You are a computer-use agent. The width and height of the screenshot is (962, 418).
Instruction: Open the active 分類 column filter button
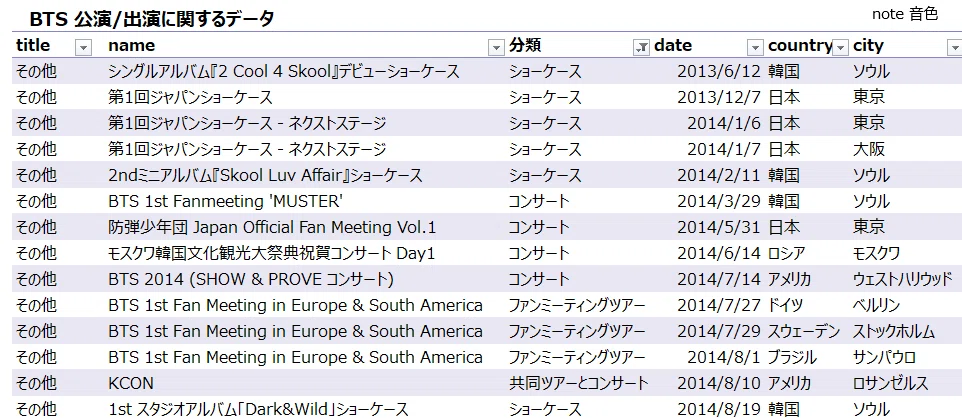click(x=641, y=47)
